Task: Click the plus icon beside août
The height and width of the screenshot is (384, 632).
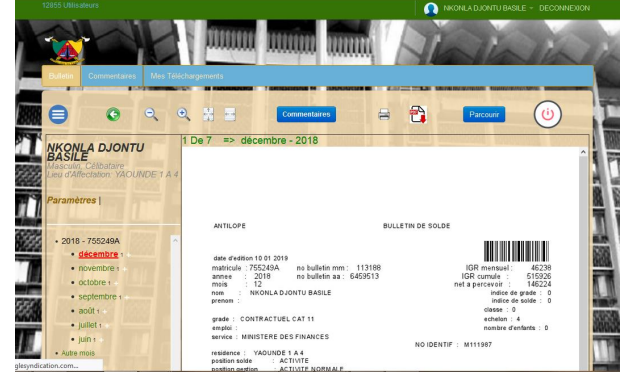Action: tap(105, 311)
